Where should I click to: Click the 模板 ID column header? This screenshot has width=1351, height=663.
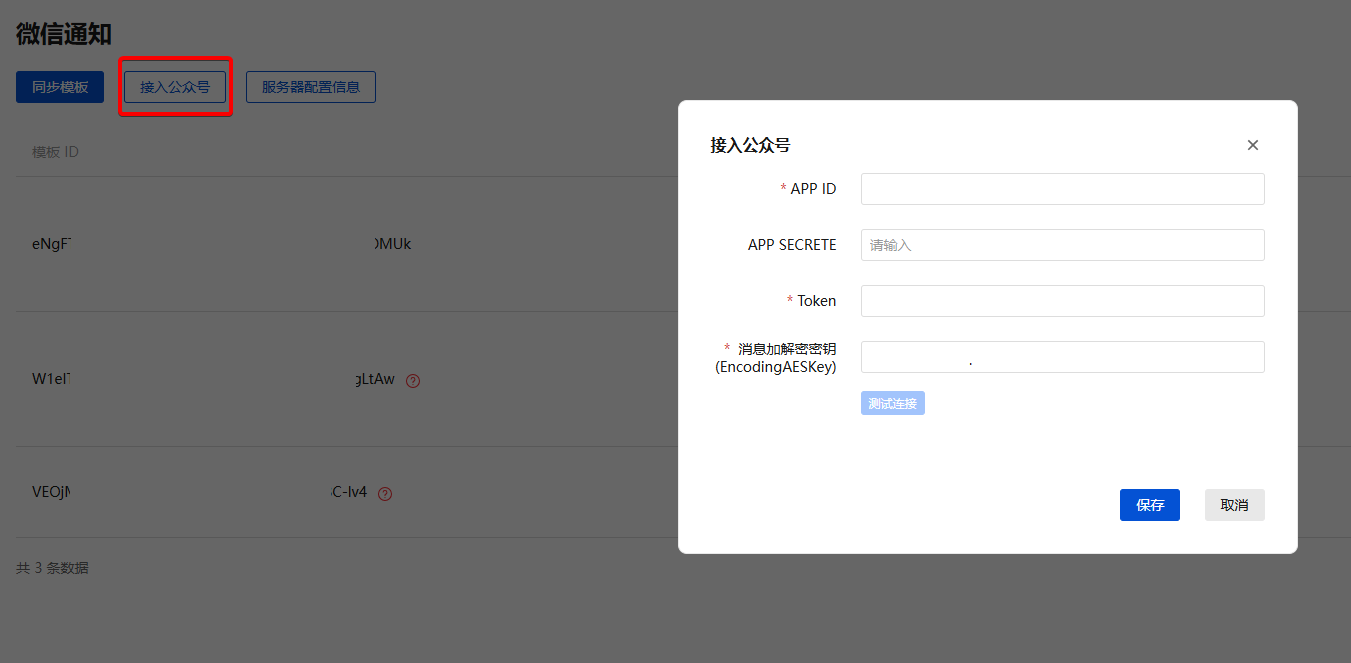[55, 152]
